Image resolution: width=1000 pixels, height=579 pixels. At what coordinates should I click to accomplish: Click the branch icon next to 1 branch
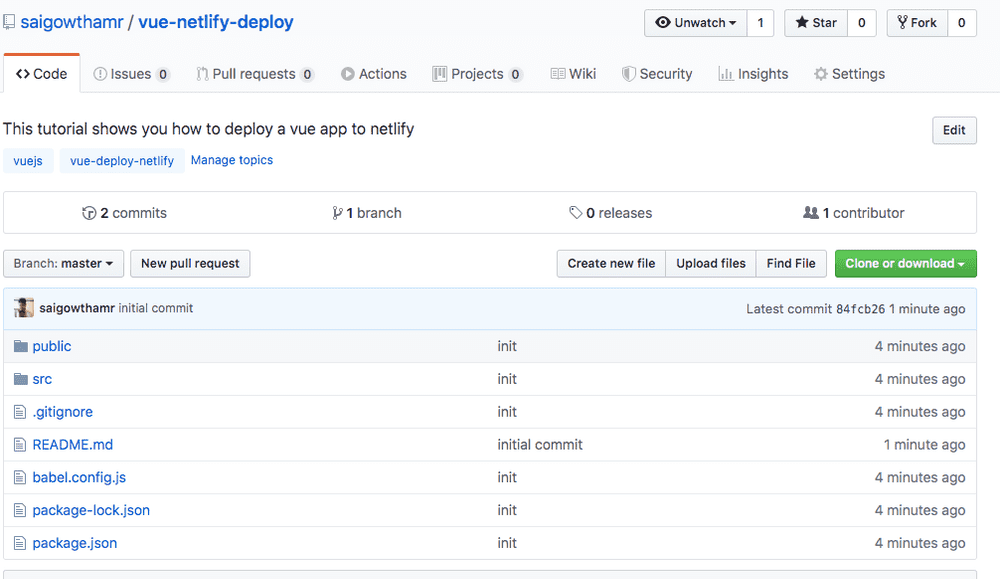tap(337, 213)
